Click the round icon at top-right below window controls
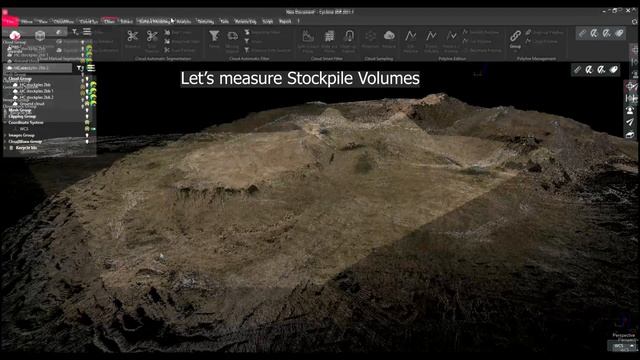 click(x=635, y=22)
